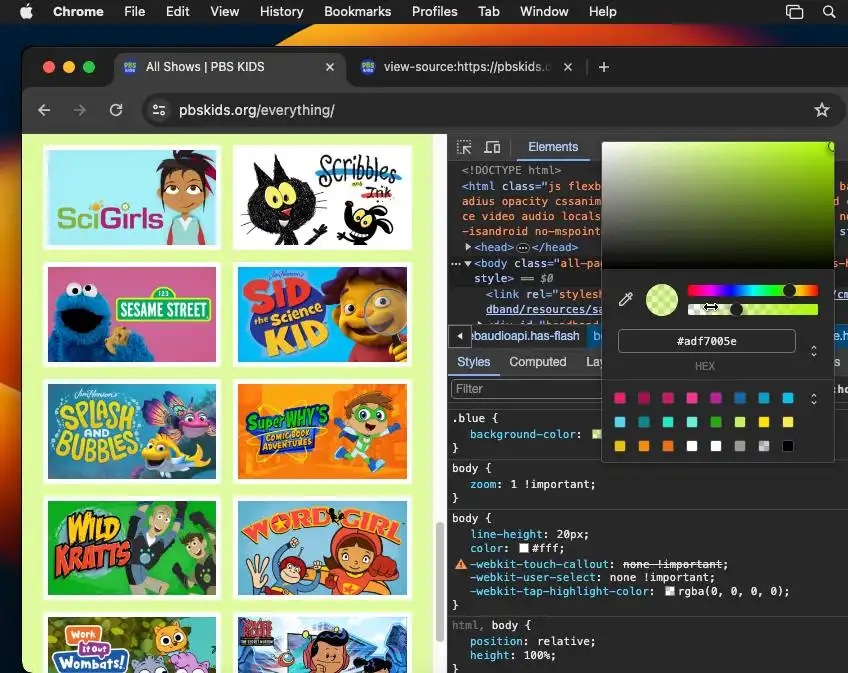This screenshot has height=673, width=848.
Task: Open a new tab with plus button
Action: pos(604,67)
